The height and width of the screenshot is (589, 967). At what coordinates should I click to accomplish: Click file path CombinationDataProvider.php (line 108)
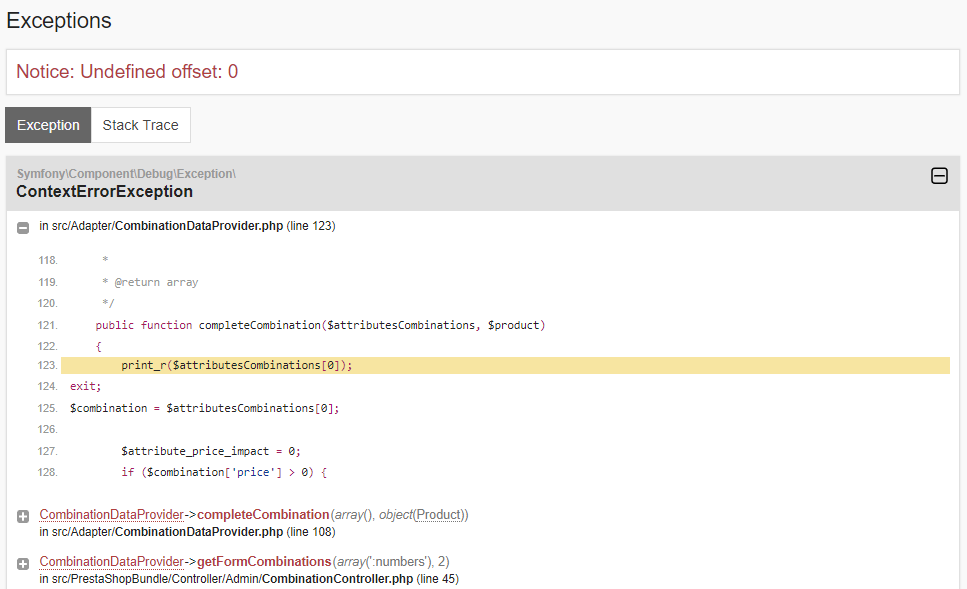pyautogui.click(x=187, y=532)
